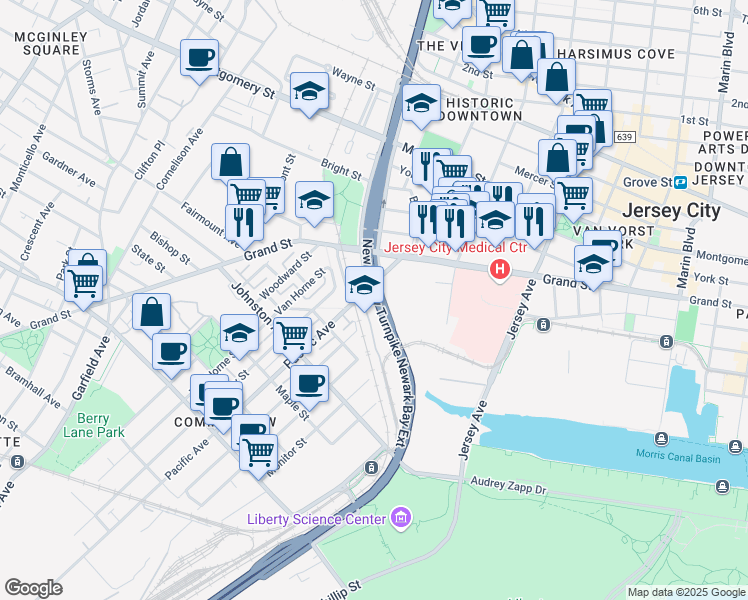Click the Liberty Science Center museum pin
The height and width of the screenshot is (600, 748).
(x=401, y=518)
